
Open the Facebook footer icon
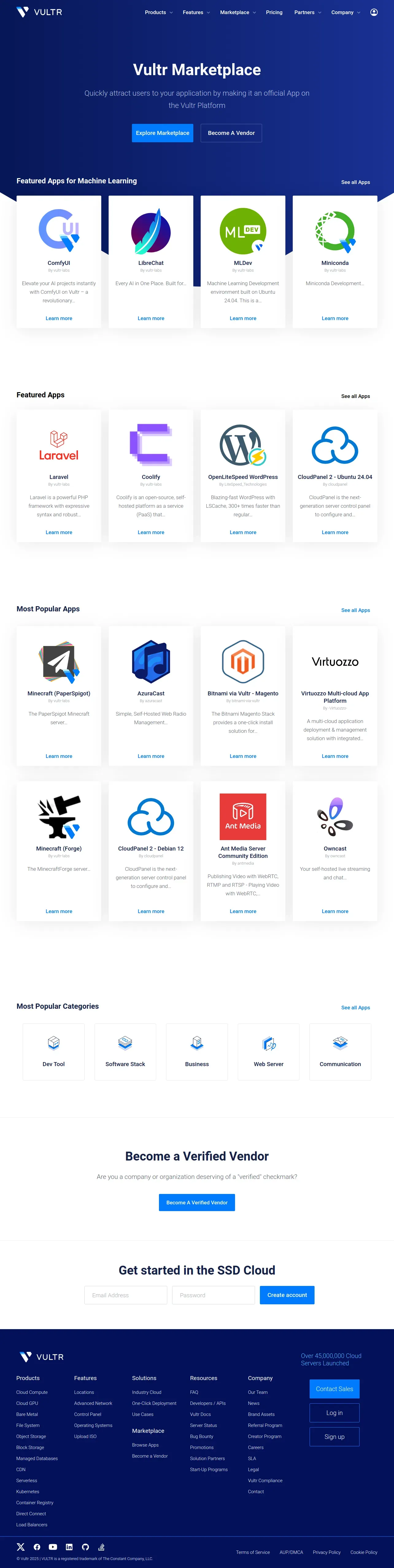click(x=37, y=1547)
